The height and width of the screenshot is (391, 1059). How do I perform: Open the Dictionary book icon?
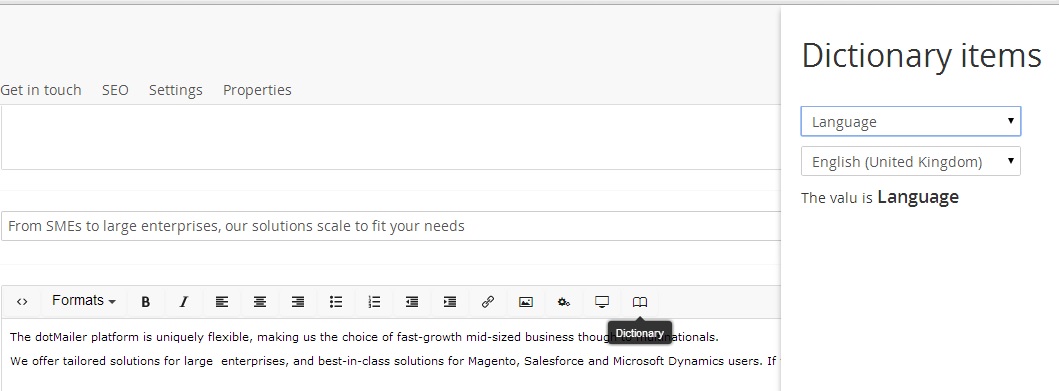[x=640, y=302]
